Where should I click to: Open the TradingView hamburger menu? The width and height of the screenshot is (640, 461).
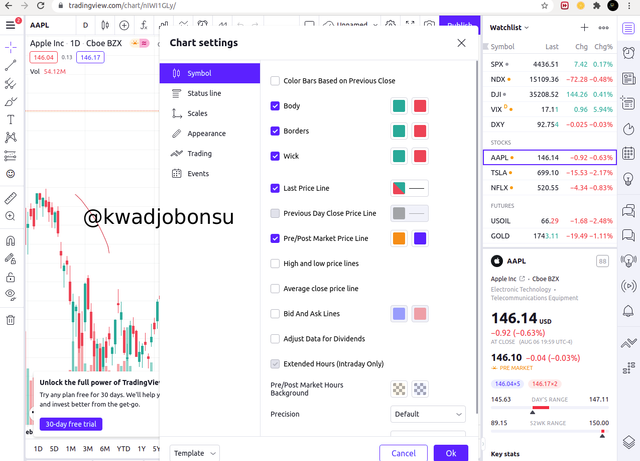tap(10, 25)
